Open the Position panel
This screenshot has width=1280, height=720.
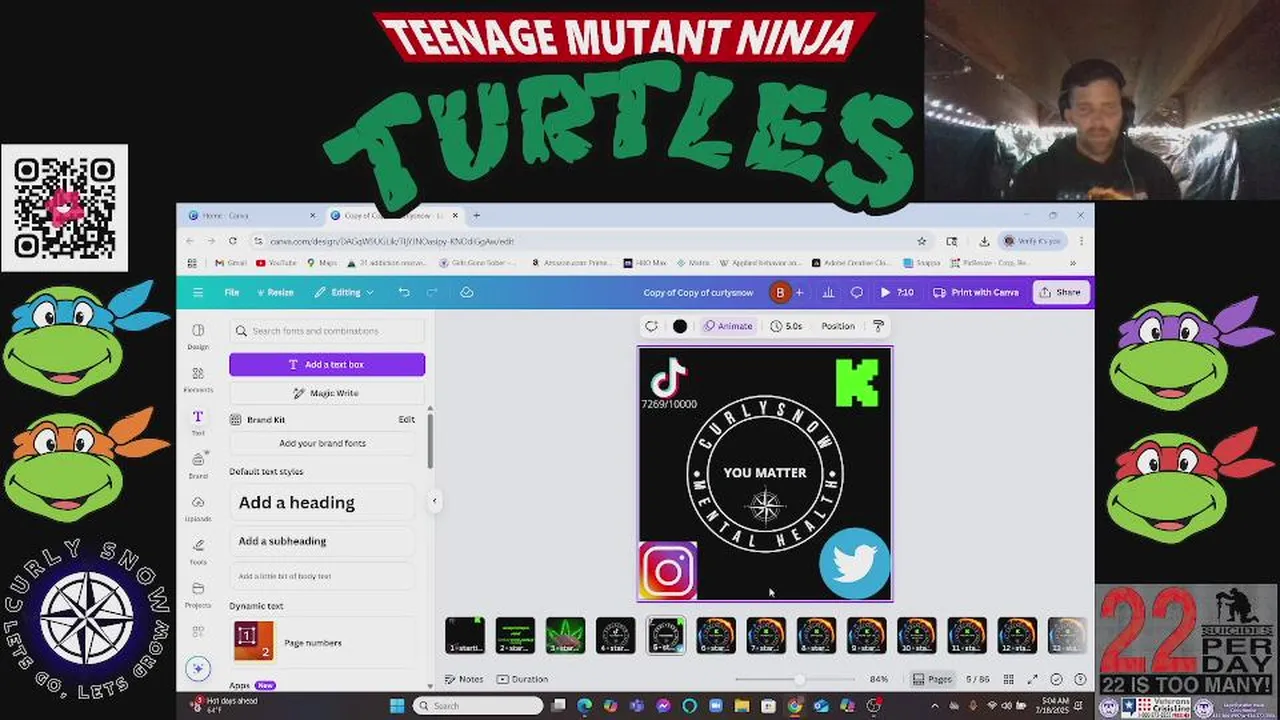coord(838,326)
